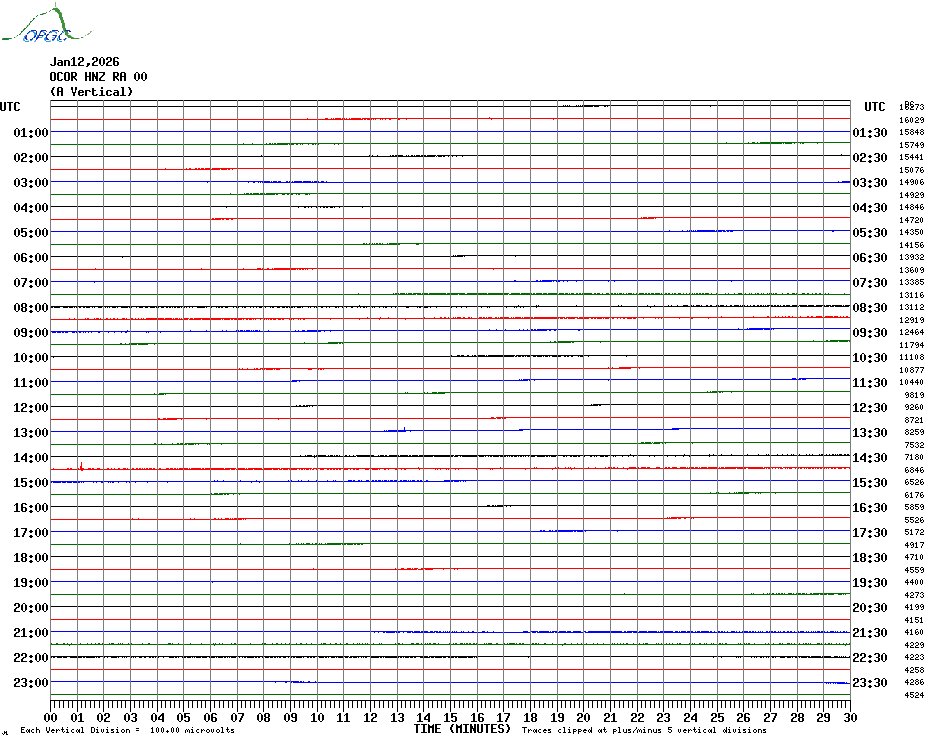Click the value 12464 in the right column
930x744 pixels.
pyautogui.click(x=912, y=332)
